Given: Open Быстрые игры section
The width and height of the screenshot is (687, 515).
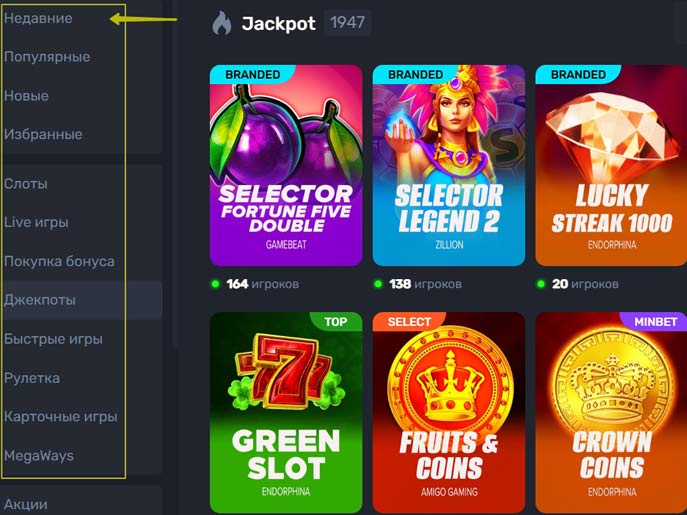Looking at the screenshot, I should coord(53,339).
